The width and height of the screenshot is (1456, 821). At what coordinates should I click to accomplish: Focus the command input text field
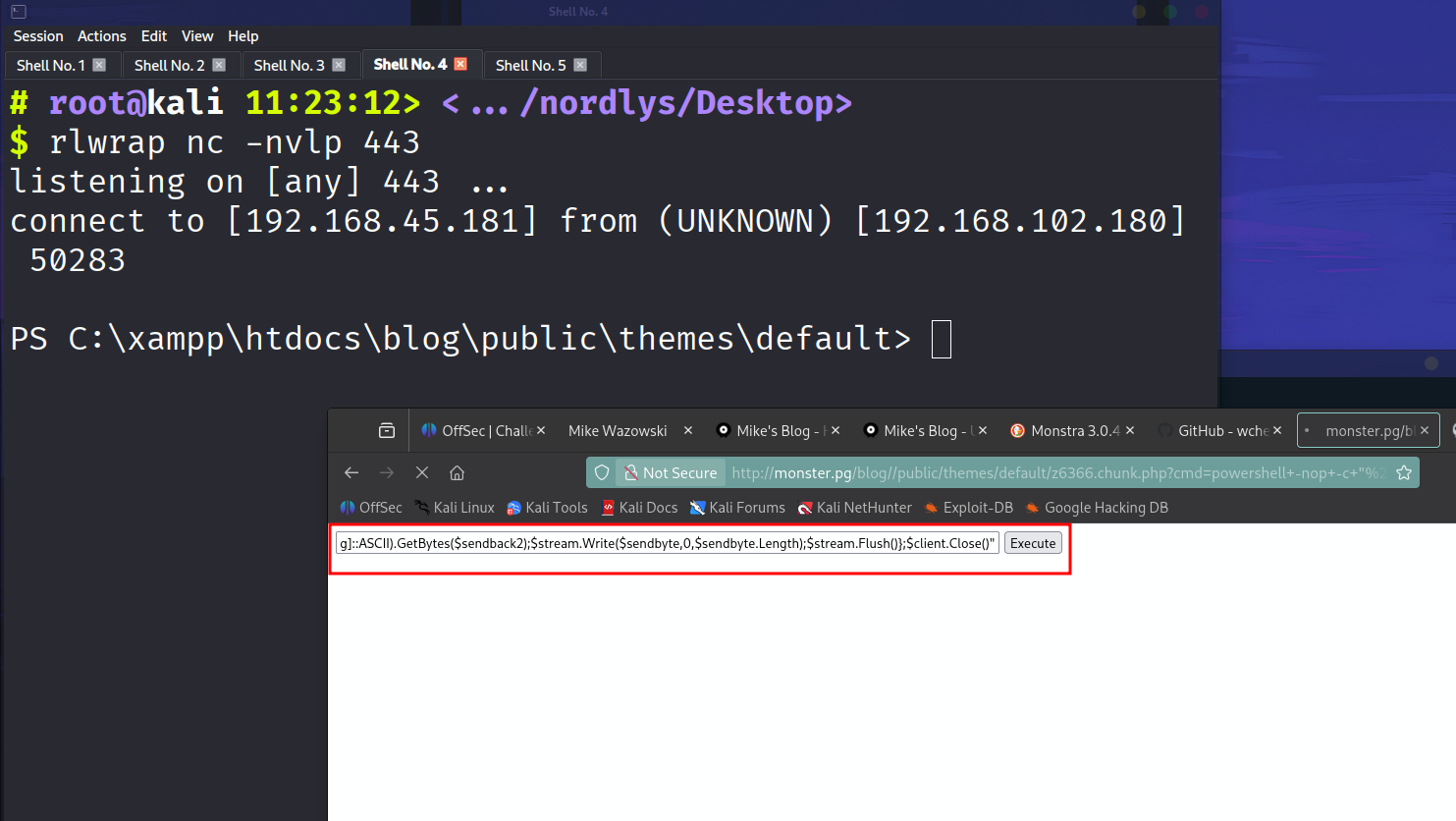click(x=668, y=543)
